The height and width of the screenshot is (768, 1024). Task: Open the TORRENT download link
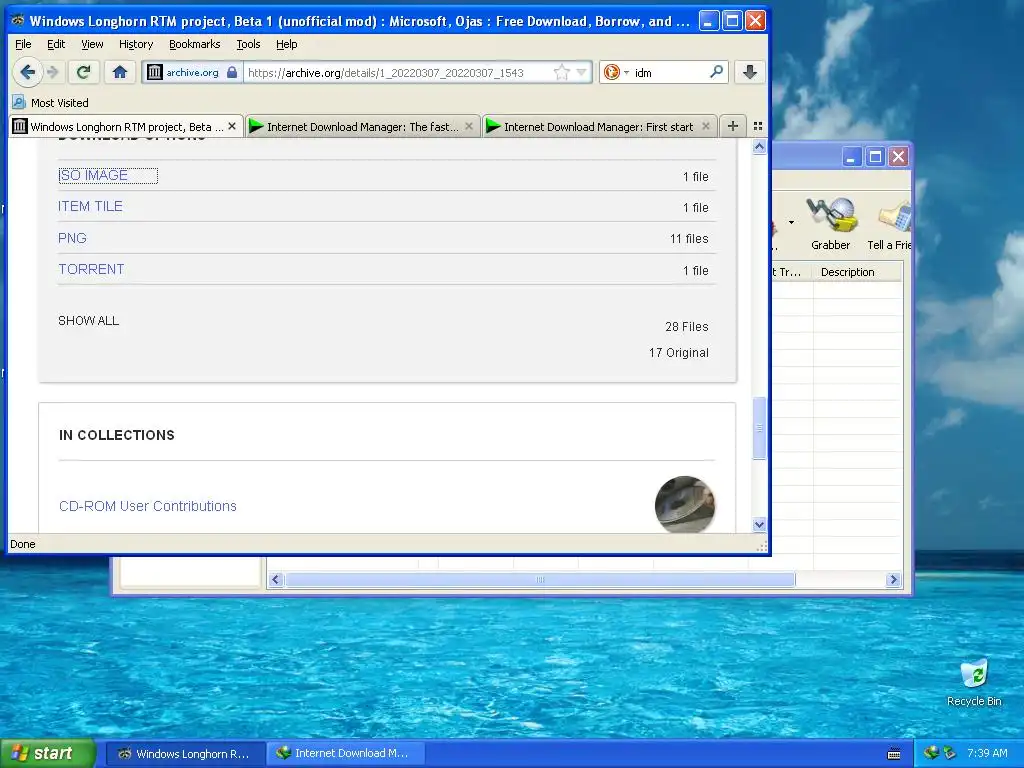(x=91, y=269)
